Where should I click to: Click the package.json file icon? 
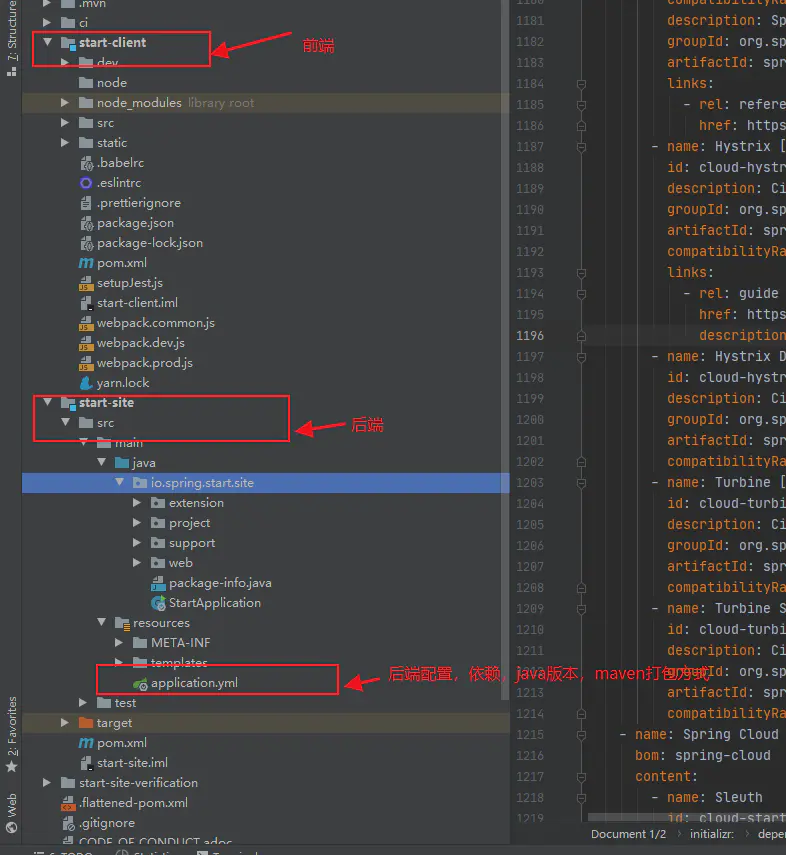pos(86,223)
